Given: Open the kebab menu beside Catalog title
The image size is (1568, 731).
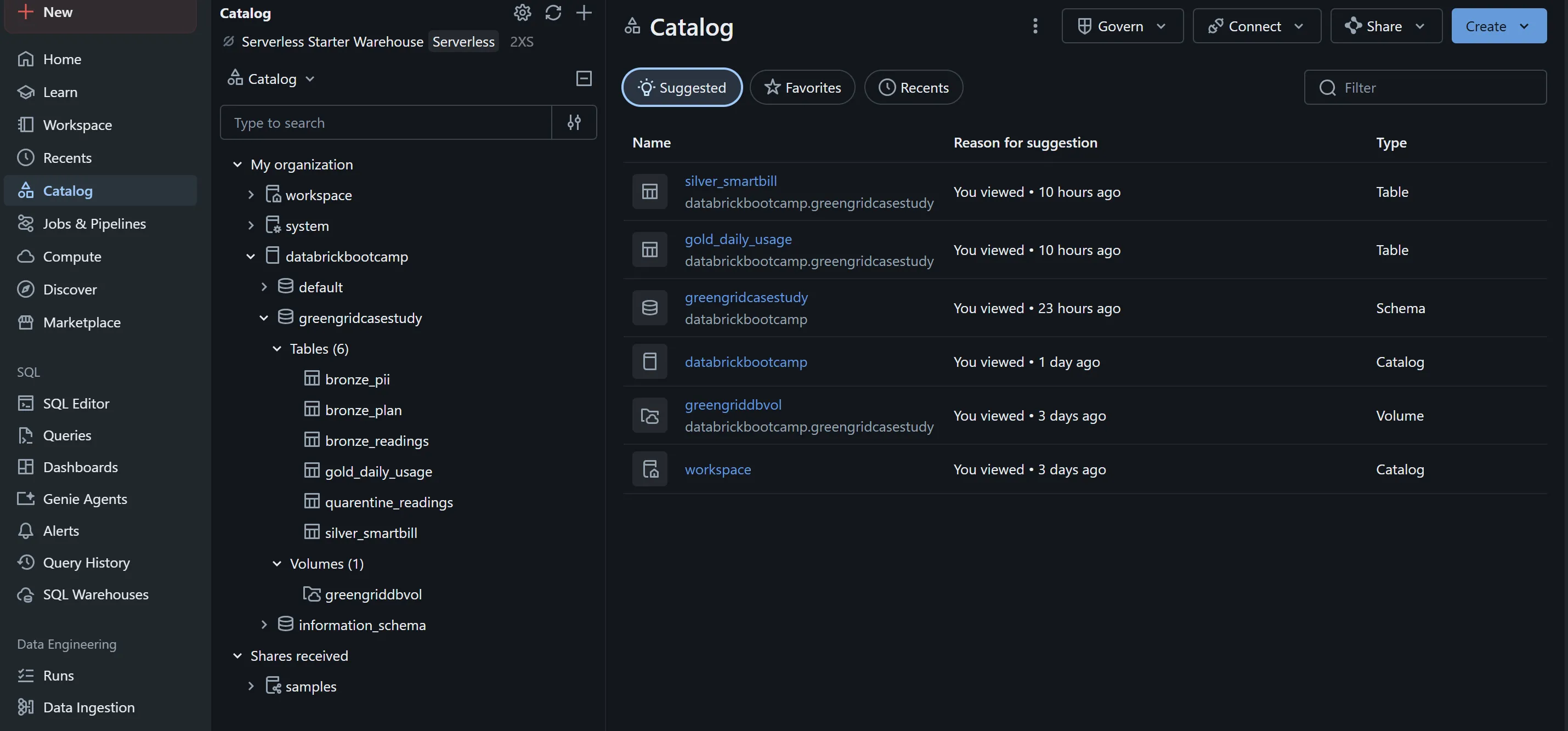Looking at the screenshot, I should coord(1035,26).
